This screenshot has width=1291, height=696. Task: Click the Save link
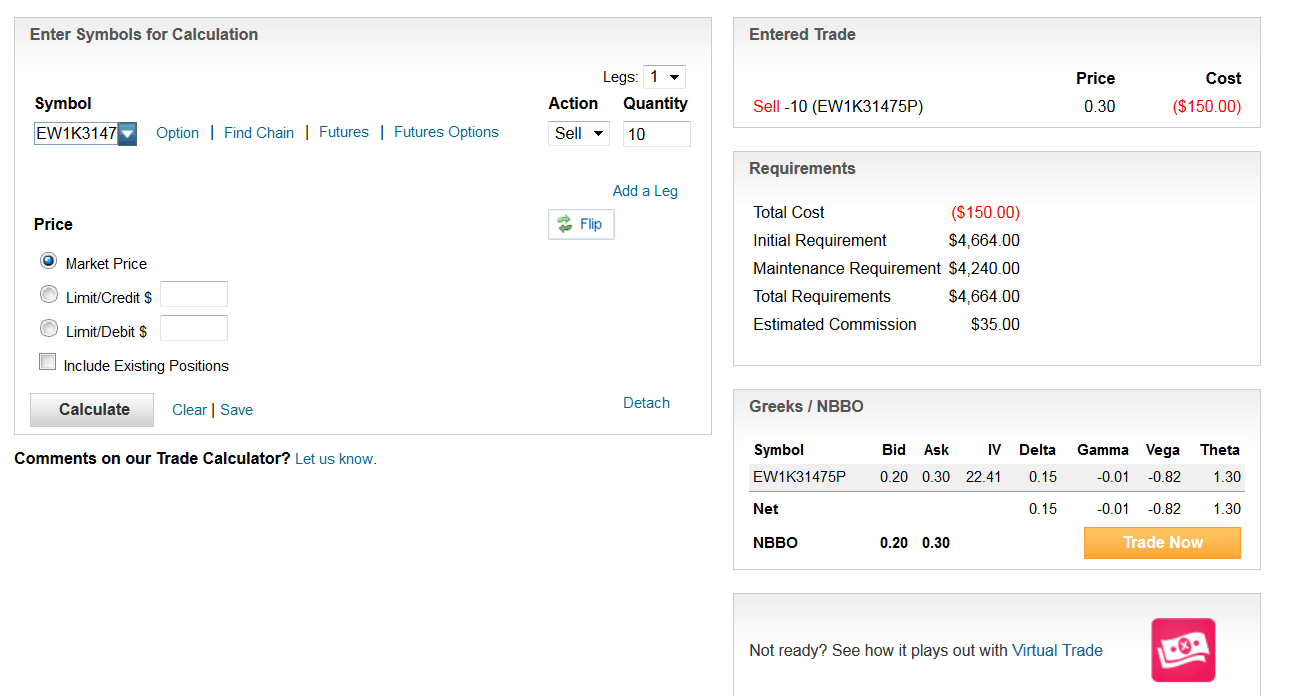click(237, 410)
